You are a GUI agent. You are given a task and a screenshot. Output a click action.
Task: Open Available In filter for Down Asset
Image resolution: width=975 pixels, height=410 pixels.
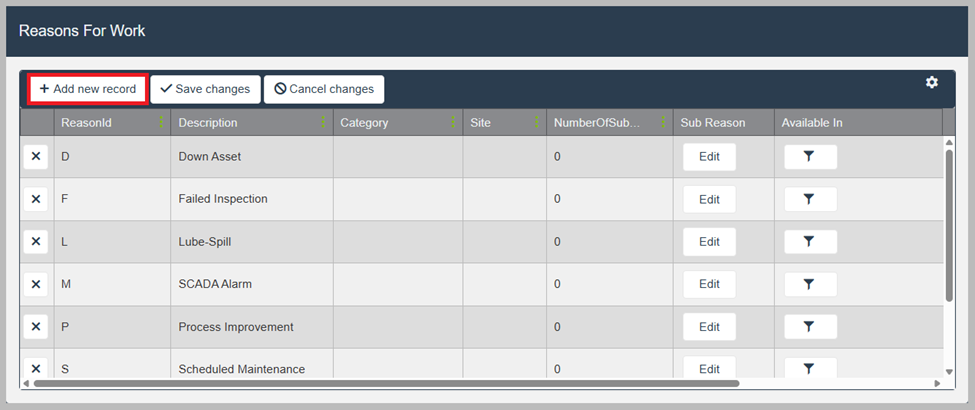pyautogui.click(x=809, y=157)
